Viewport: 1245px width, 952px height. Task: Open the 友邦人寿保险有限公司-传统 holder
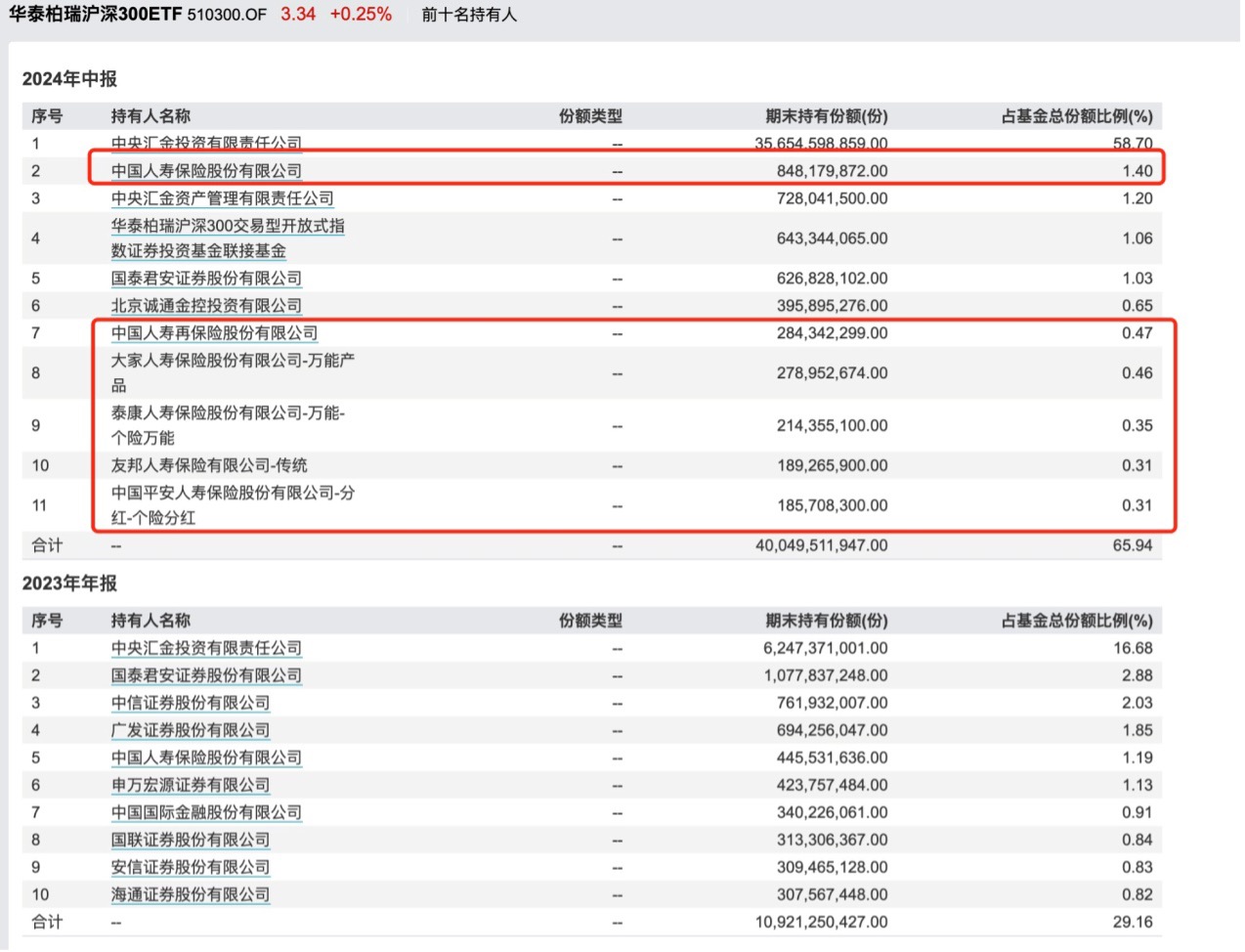209,465
